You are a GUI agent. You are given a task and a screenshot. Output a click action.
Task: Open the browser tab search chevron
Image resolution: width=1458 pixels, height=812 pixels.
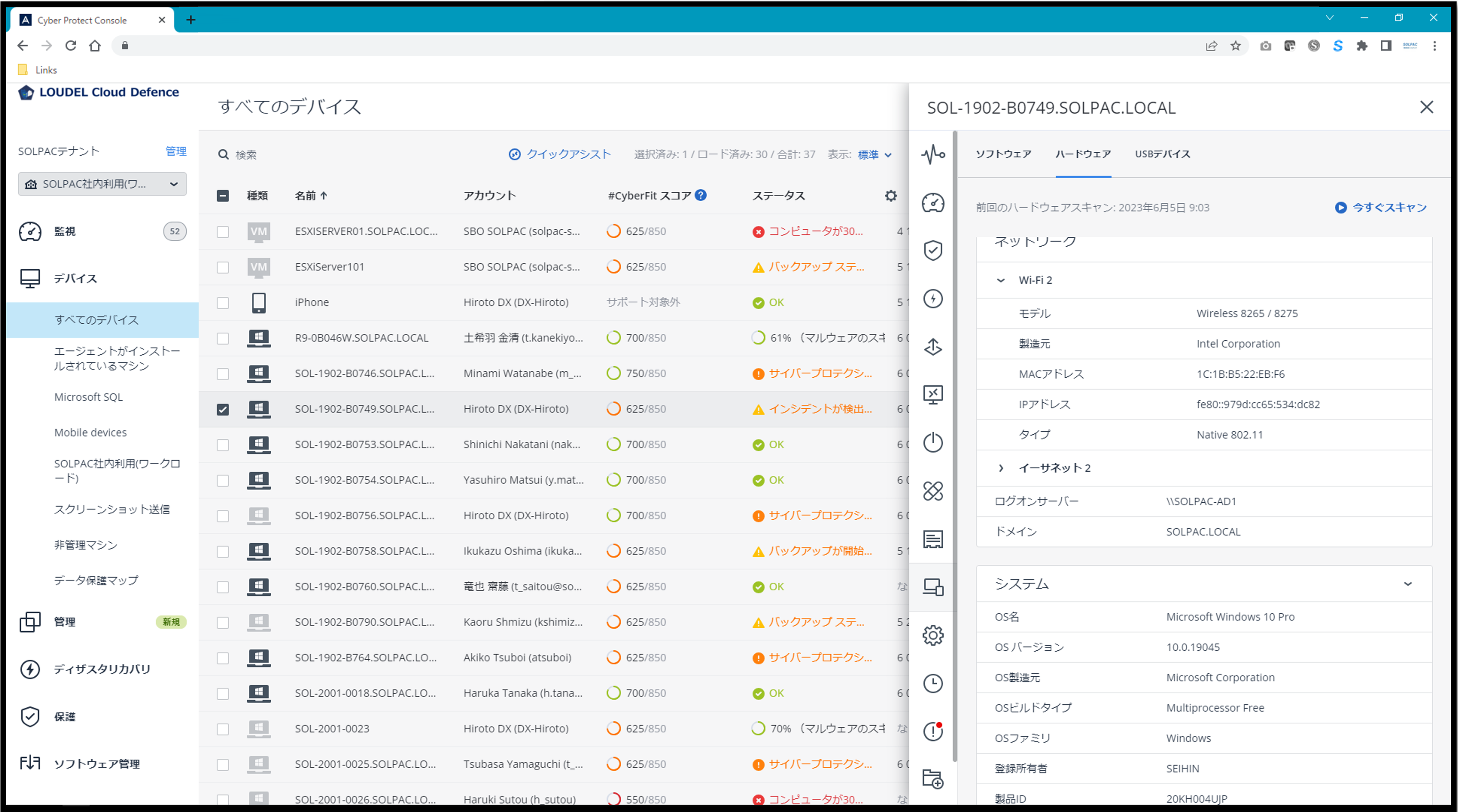point(1330,18)
